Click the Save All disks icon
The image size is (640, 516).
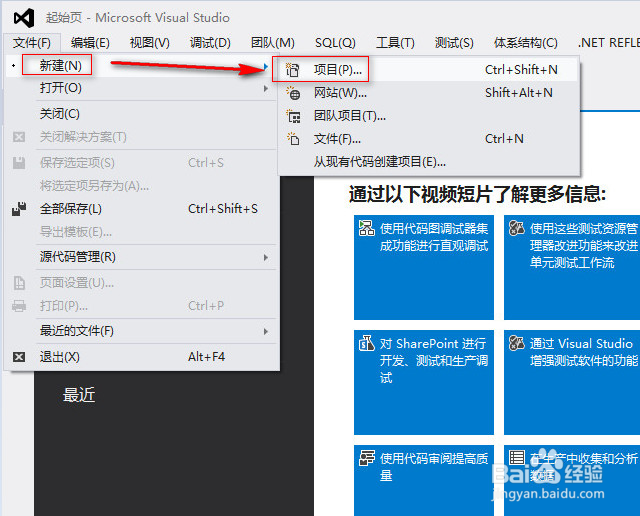click(x=19, y=209)
